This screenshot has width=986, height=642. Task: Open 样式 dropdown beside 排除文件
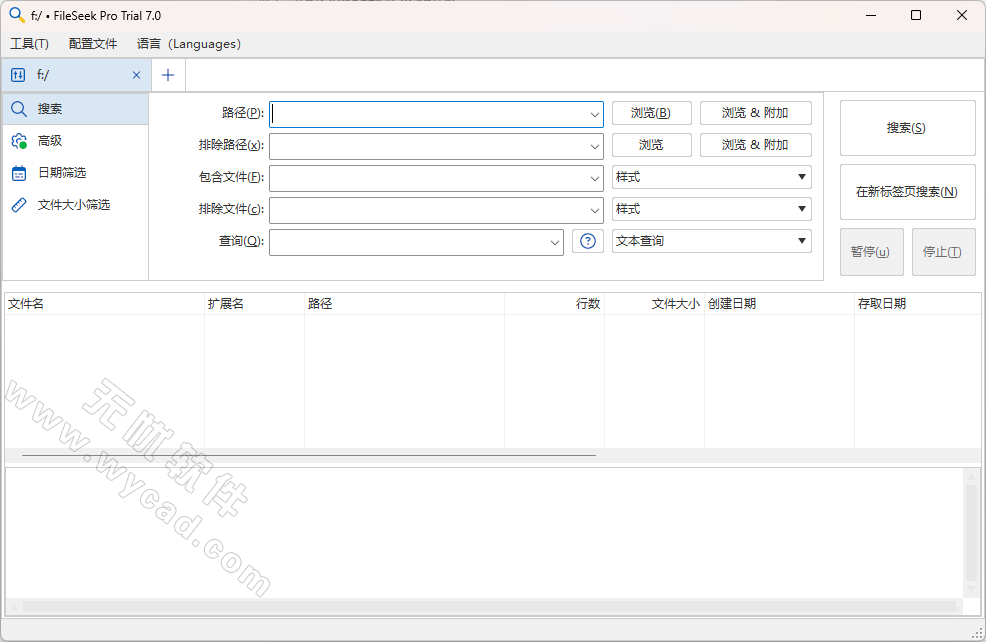pyautogui.click(x=712, y=209)
